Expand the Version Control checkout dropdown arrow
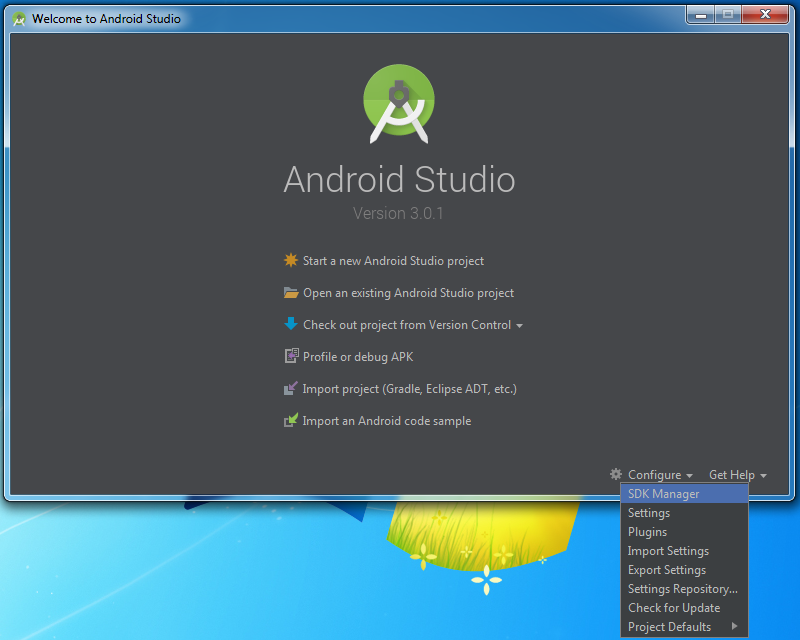The image size is (800, 640). pos(519,326)
